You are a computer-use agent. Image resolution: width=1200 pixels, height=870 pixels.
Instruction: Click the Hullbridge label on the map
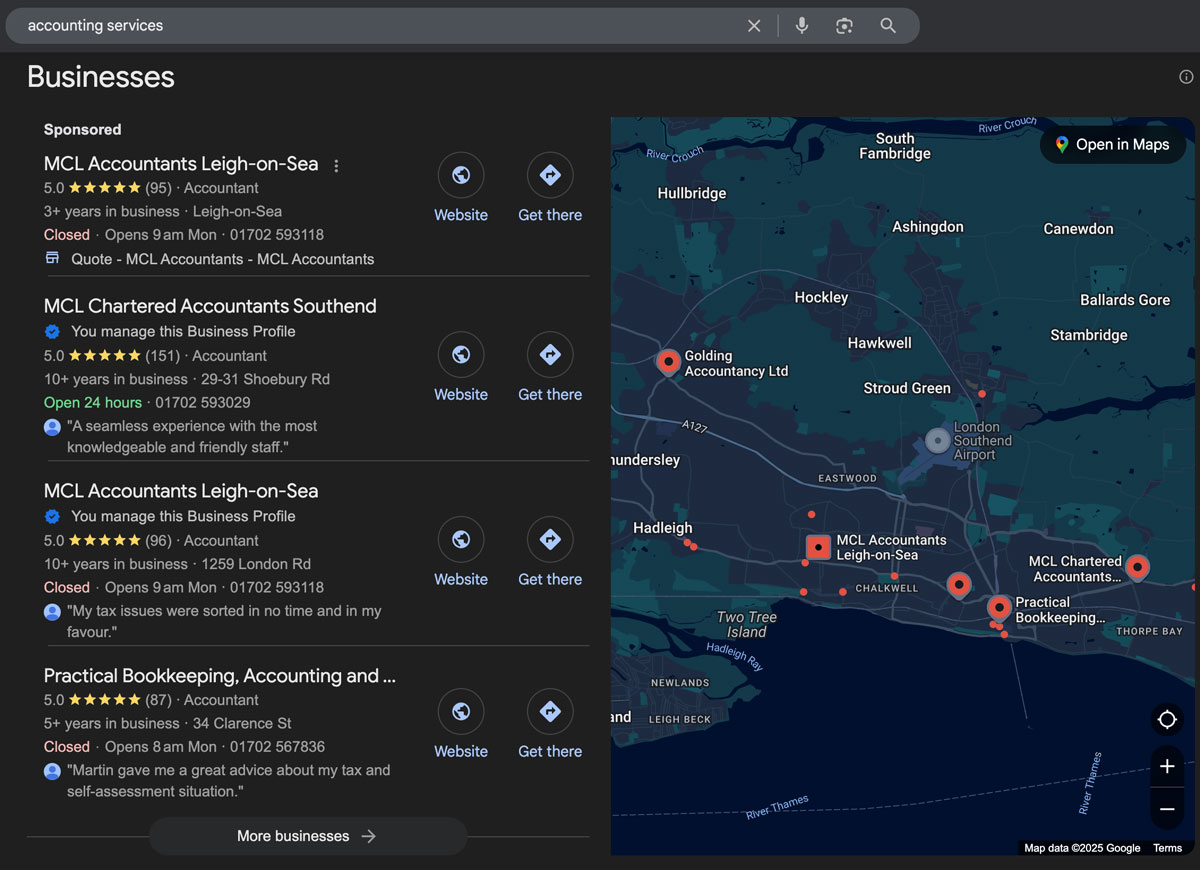coord(692,194)
